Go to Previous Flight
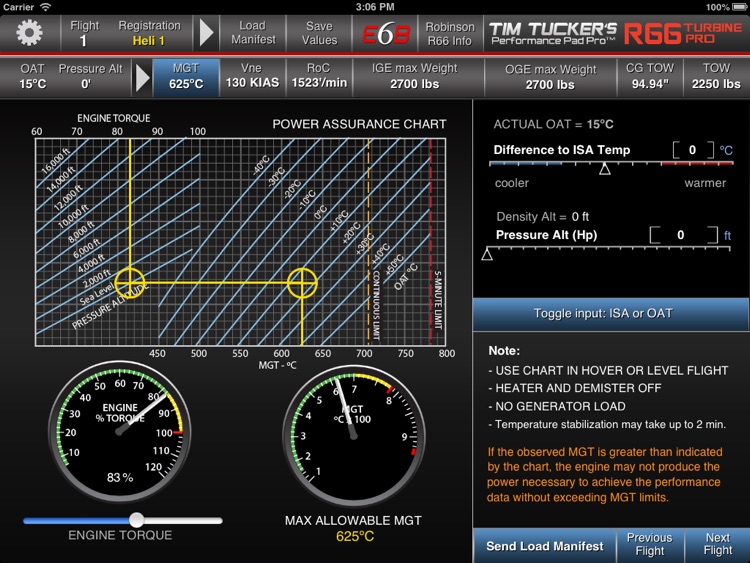The width and height of the screenshot is (750, 563). [650, 545]
